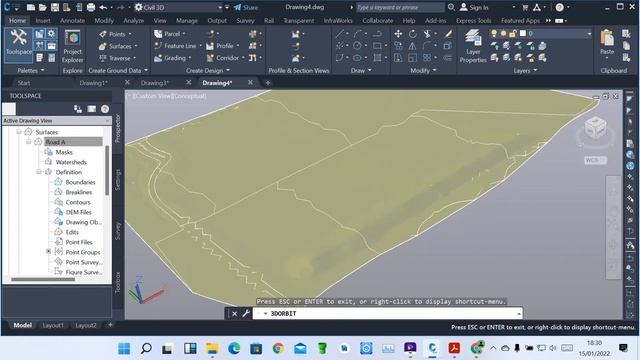Switch to the Annotate ribbon tab
Image resolution: width=640 pixels, height=360 pixels.
(72, 20)
